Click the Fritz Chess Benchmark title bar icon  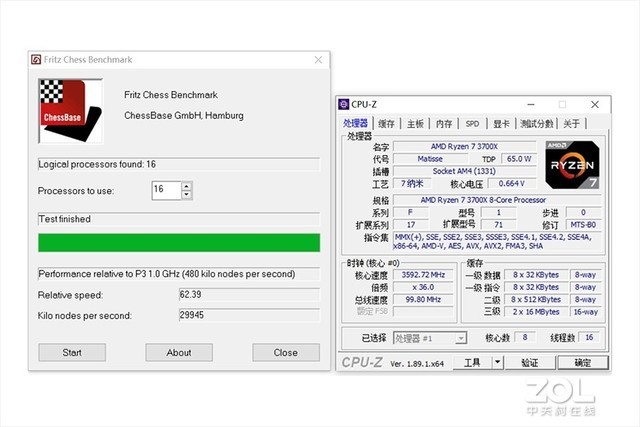click(36, 60)
